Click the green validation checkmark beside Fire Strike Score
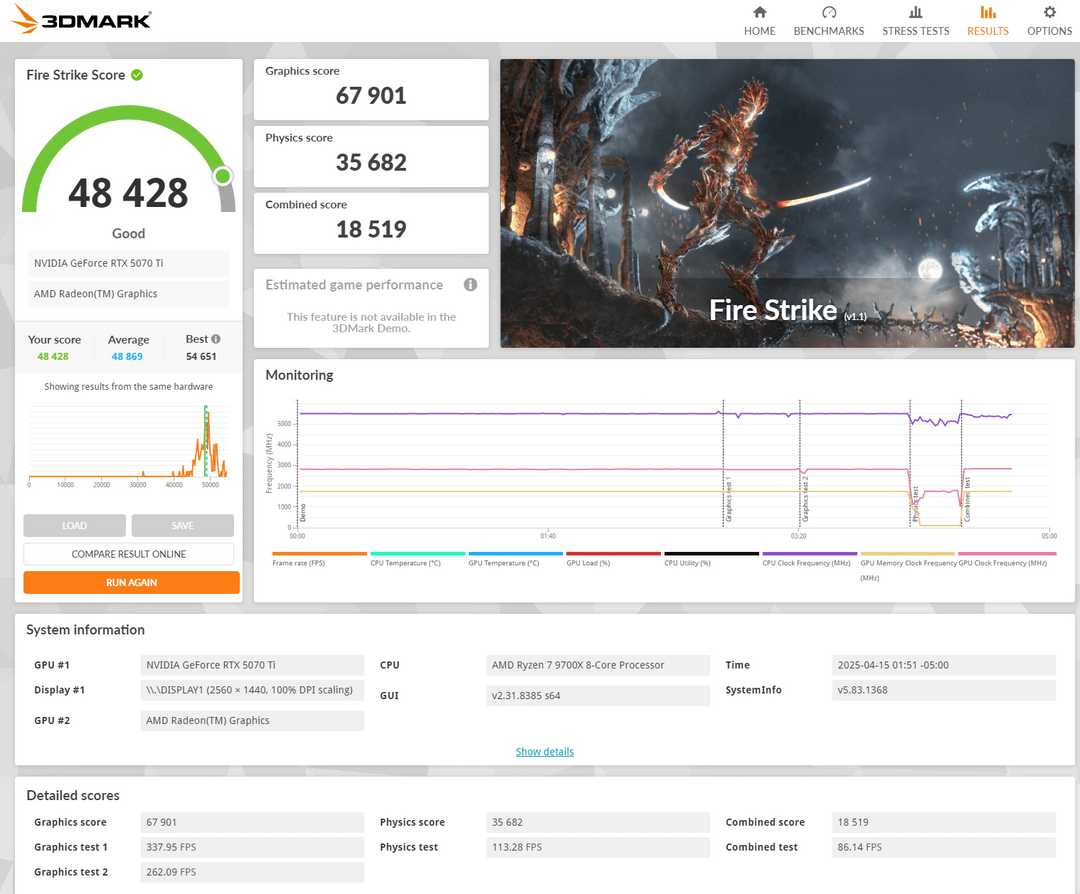The image size is (1080, 894). pos(137,75)
